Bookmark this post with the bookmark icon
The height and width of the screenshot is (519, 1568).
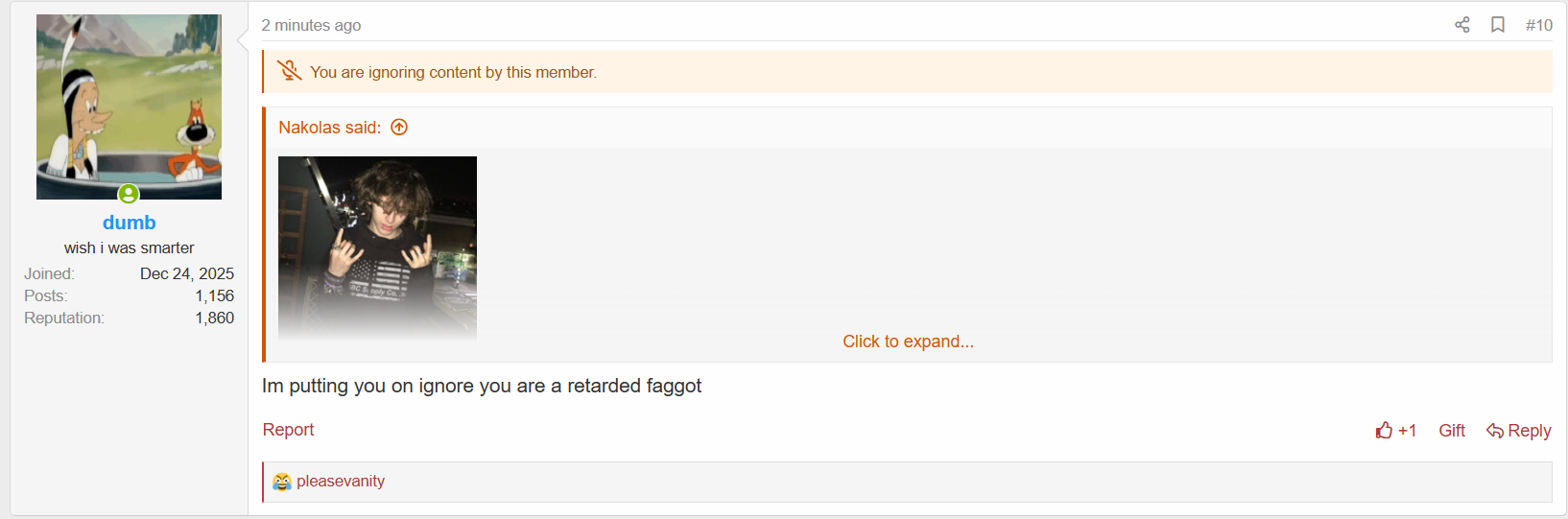pyautogui.click(x=1497, y=25)
